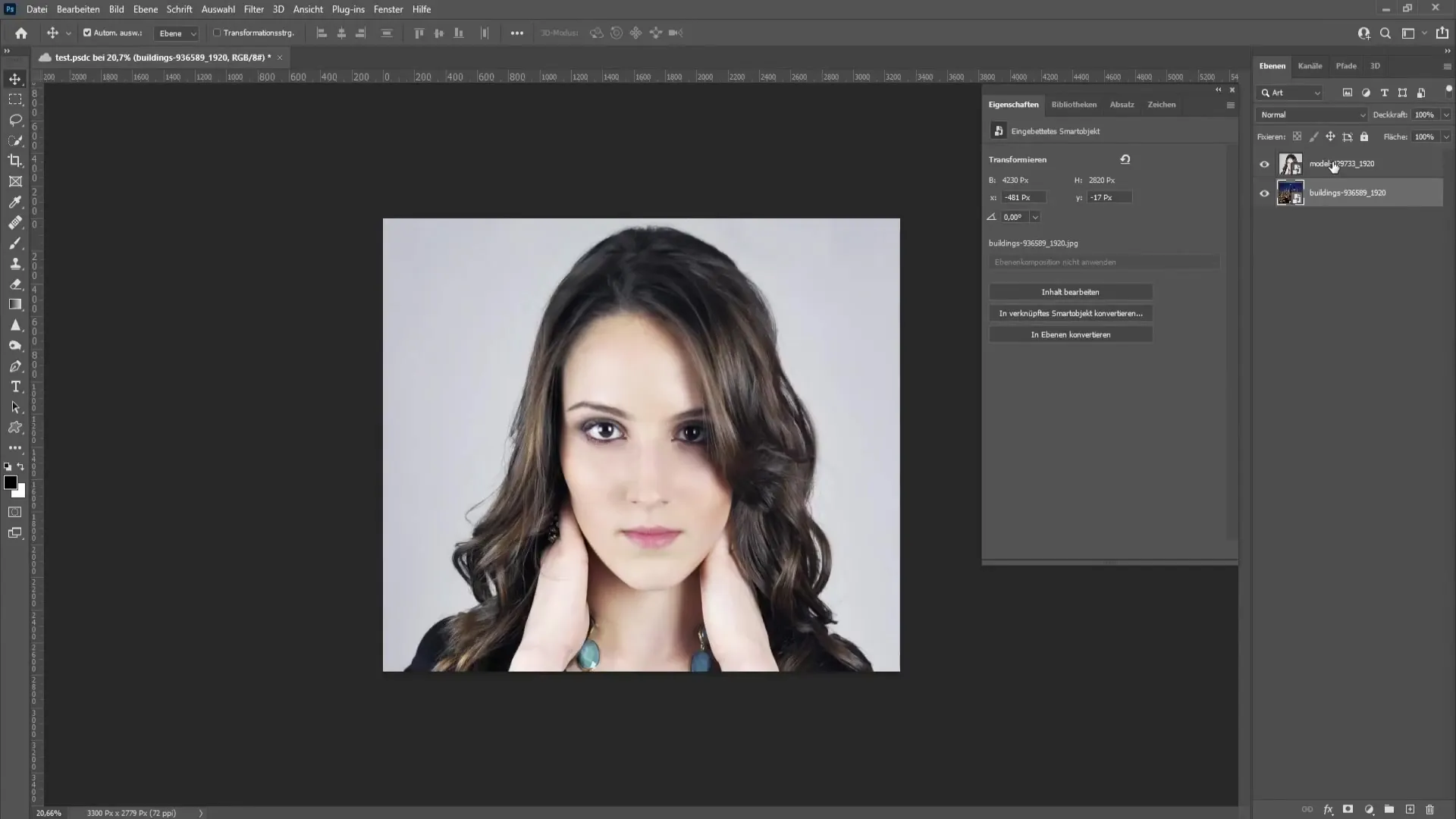Select the Move tool in toolbar
This screenshot has width=1456, height=819.
coord(15,78)
